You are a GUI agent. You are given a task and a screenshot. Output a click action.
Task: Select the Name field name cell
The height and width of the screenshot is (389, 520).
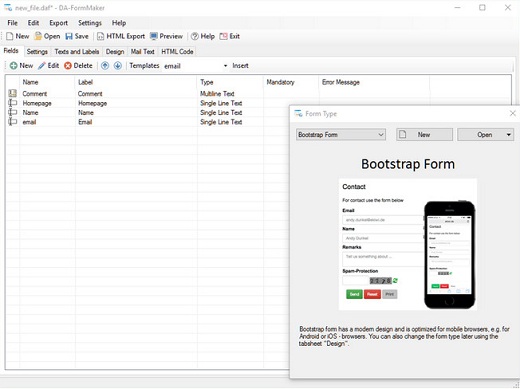tap(30, 113)
